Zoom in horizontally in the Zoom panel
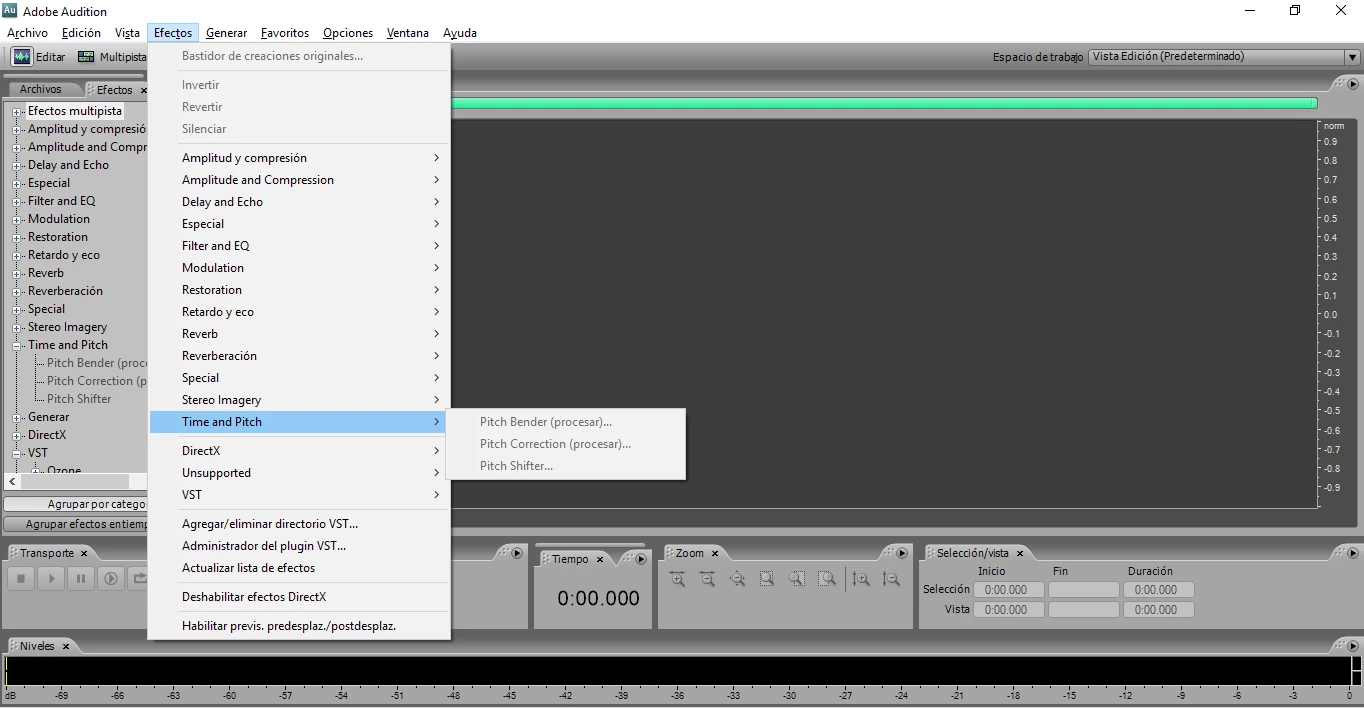The height and width of the screenshot is (708, 1364). coord(677,578)
